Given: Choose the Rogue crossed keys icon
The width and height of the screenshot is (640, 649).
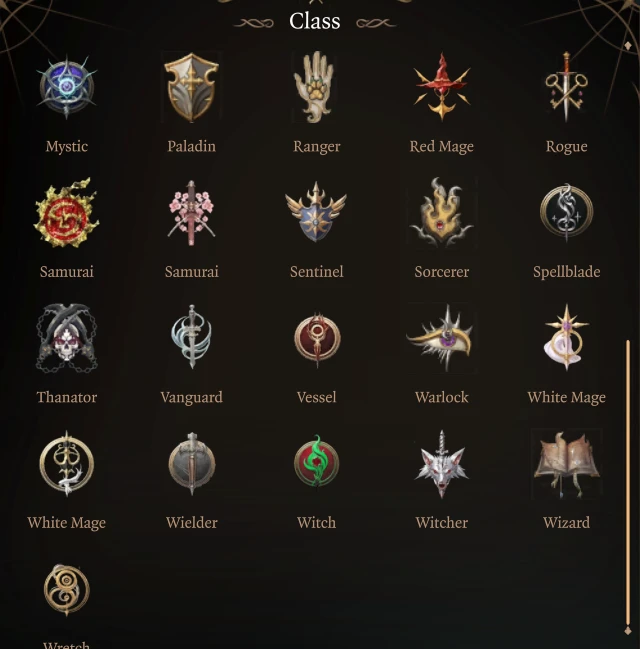Looking at the screenshot, I should coord(566,87).
